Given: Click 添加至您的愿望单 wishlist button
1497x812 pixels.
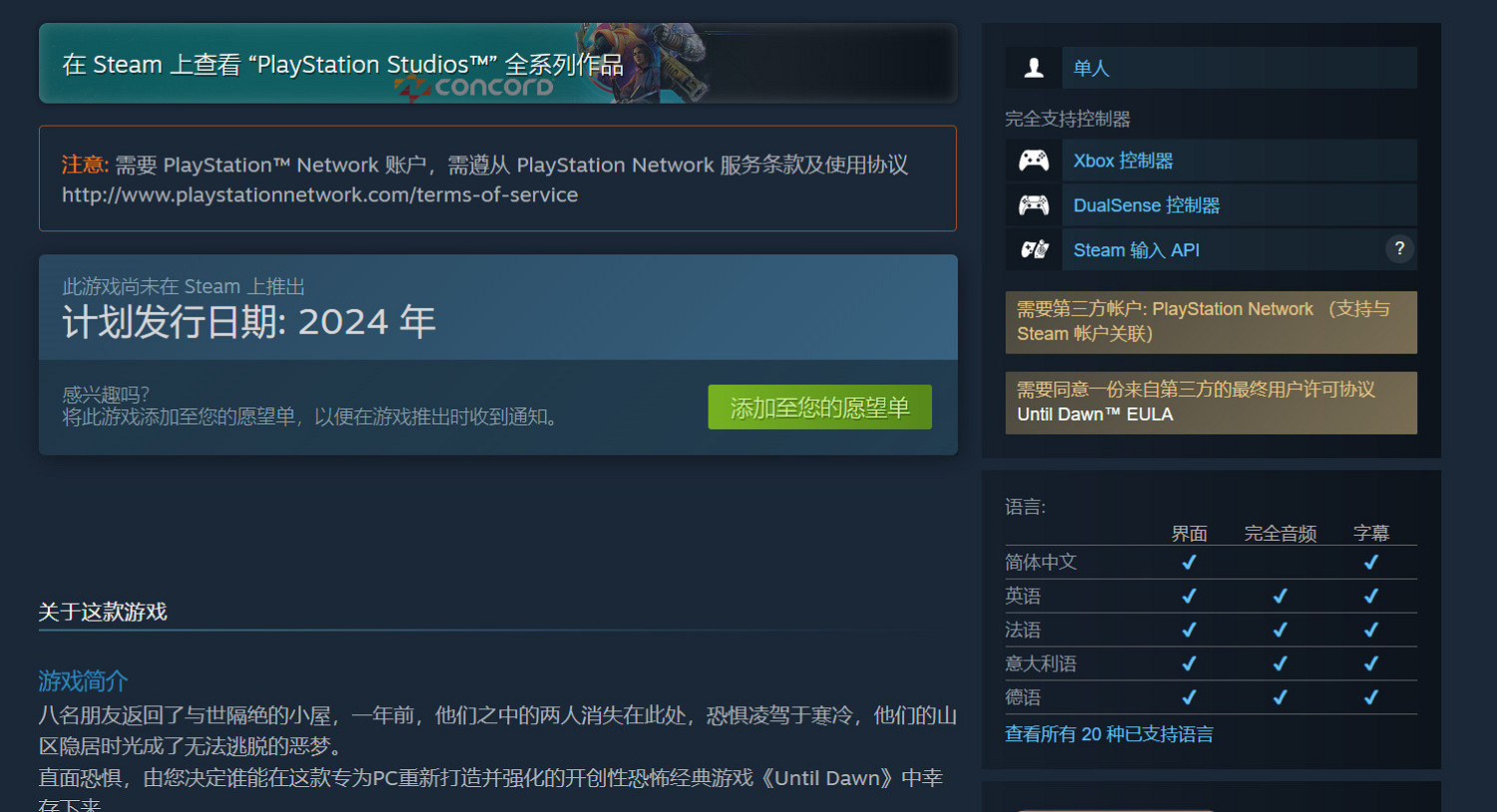Looking at the screenshot, I should point(819,407).
